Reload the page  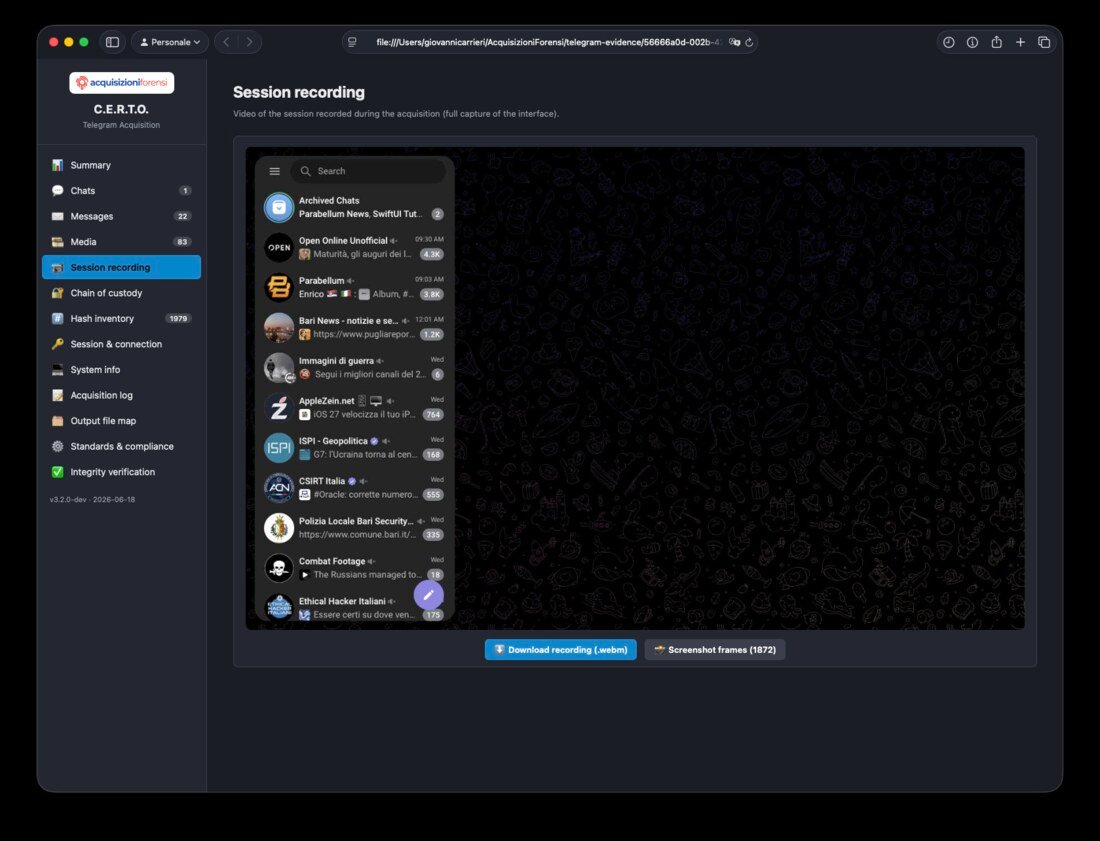[749, 42]
